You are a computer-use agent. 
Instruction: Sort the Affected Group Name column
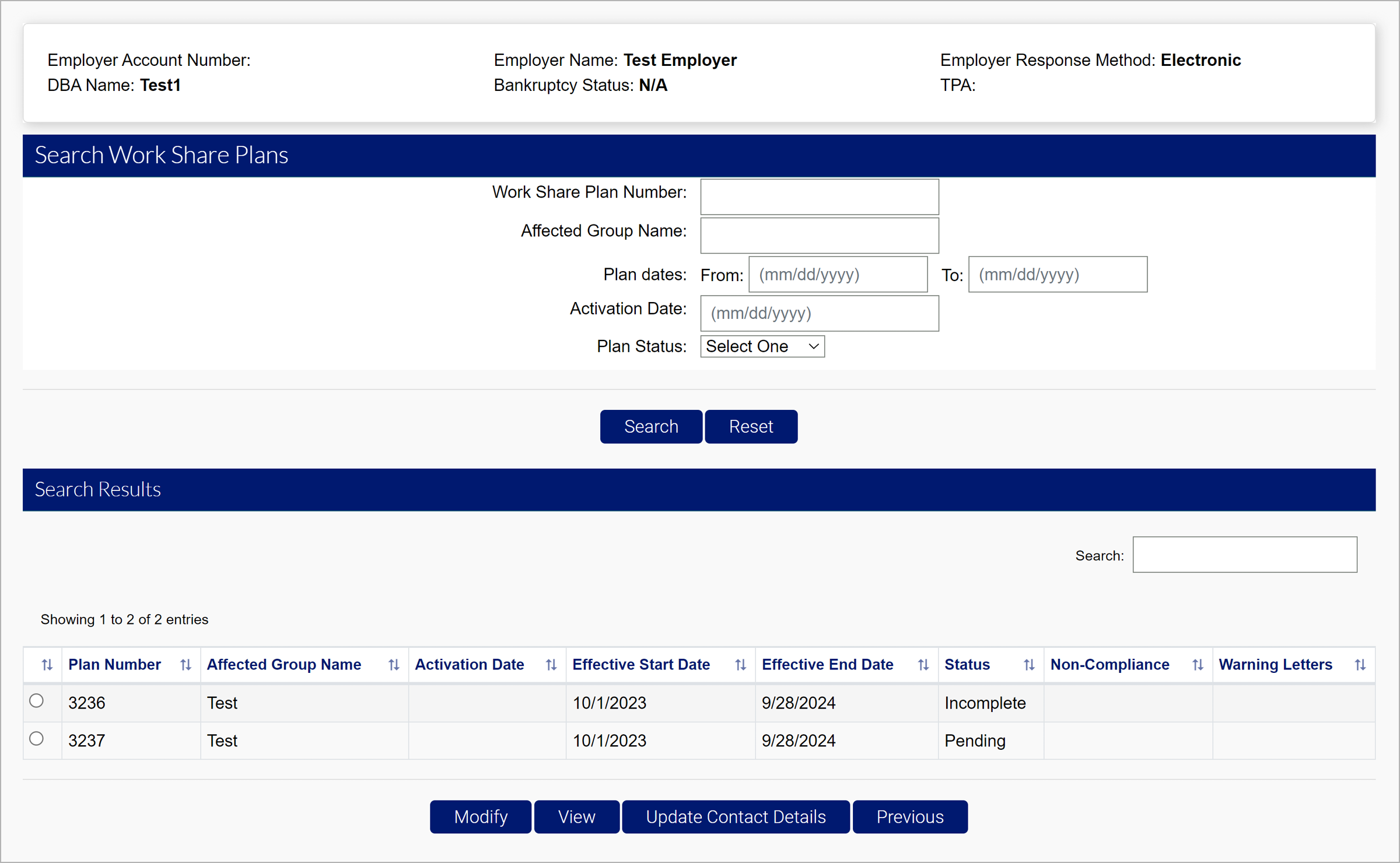(393, 664)
